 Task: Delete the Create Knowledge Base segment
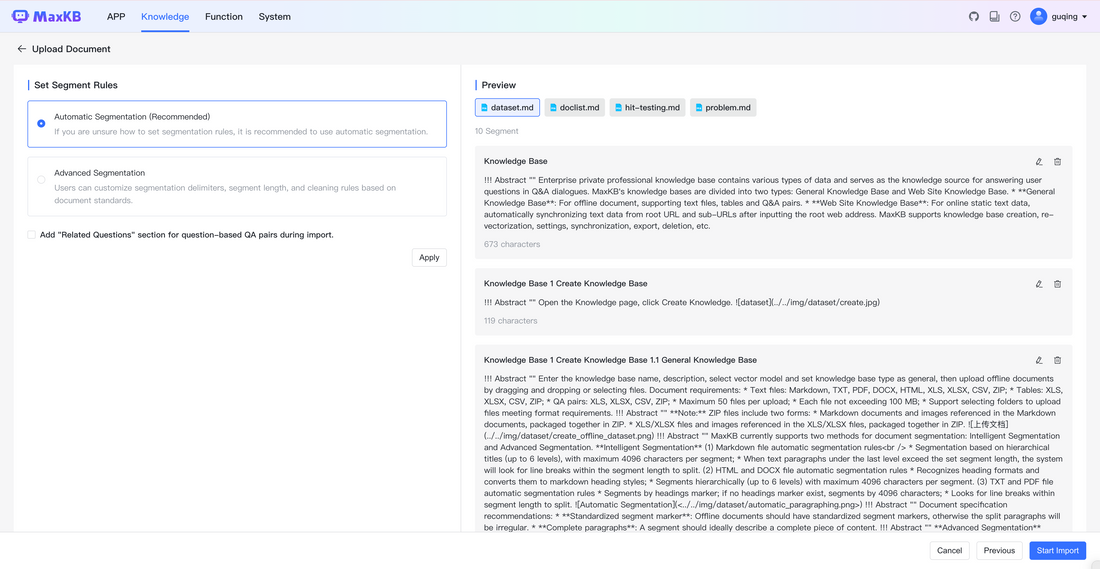coord(1058,284)
